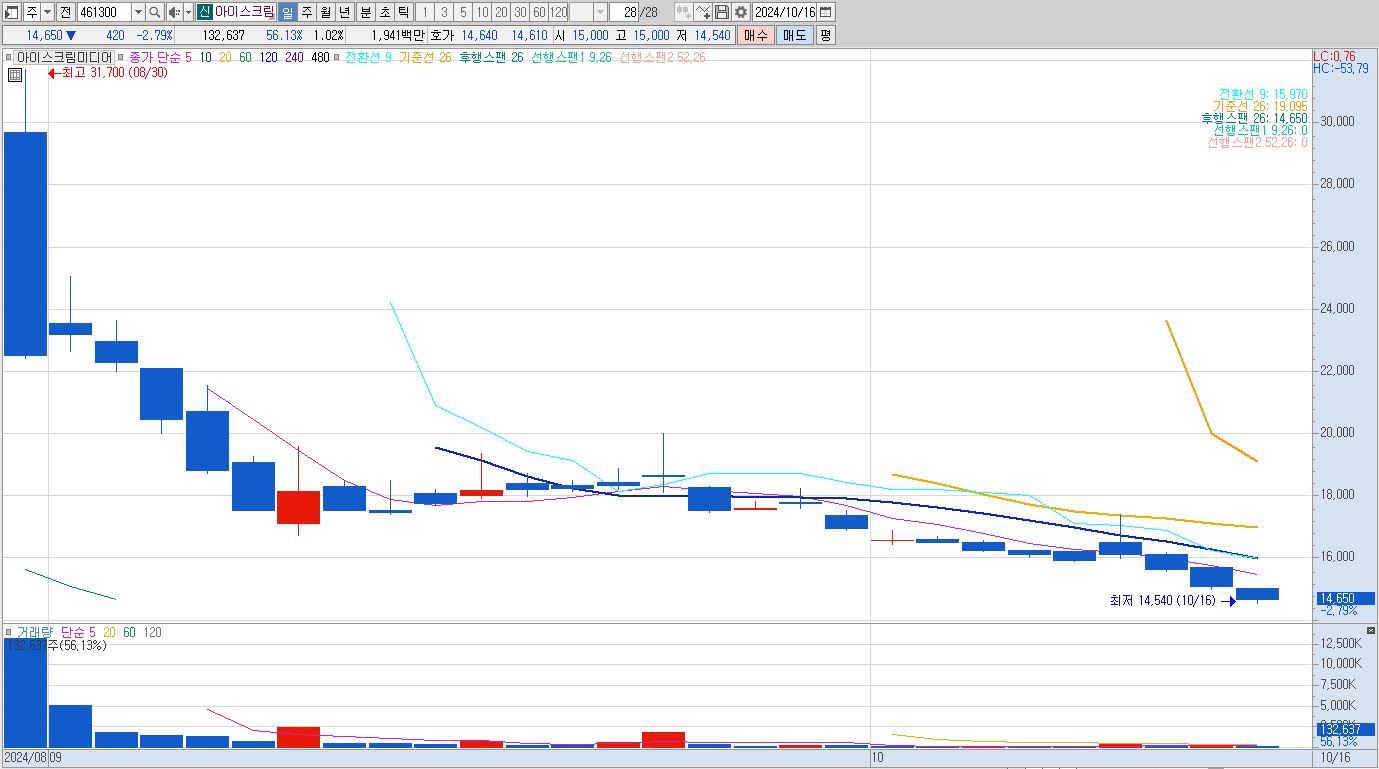Click the data grid icon on chart
Screen dimensions: 1379x769
click(x=15, y=74)
